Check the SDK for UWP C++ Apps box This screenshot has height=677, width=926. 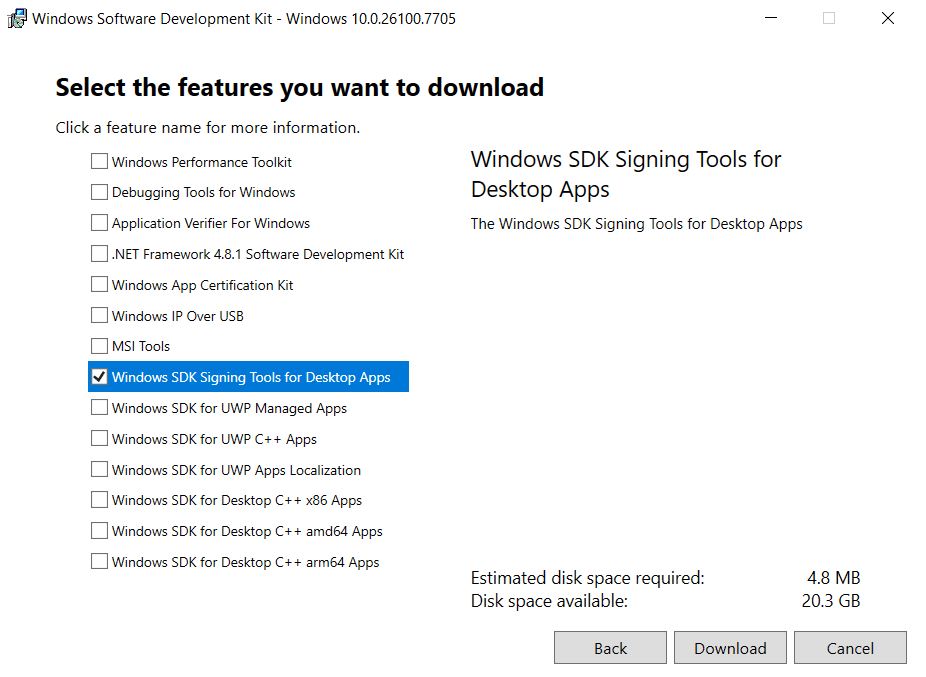(99, 439)
